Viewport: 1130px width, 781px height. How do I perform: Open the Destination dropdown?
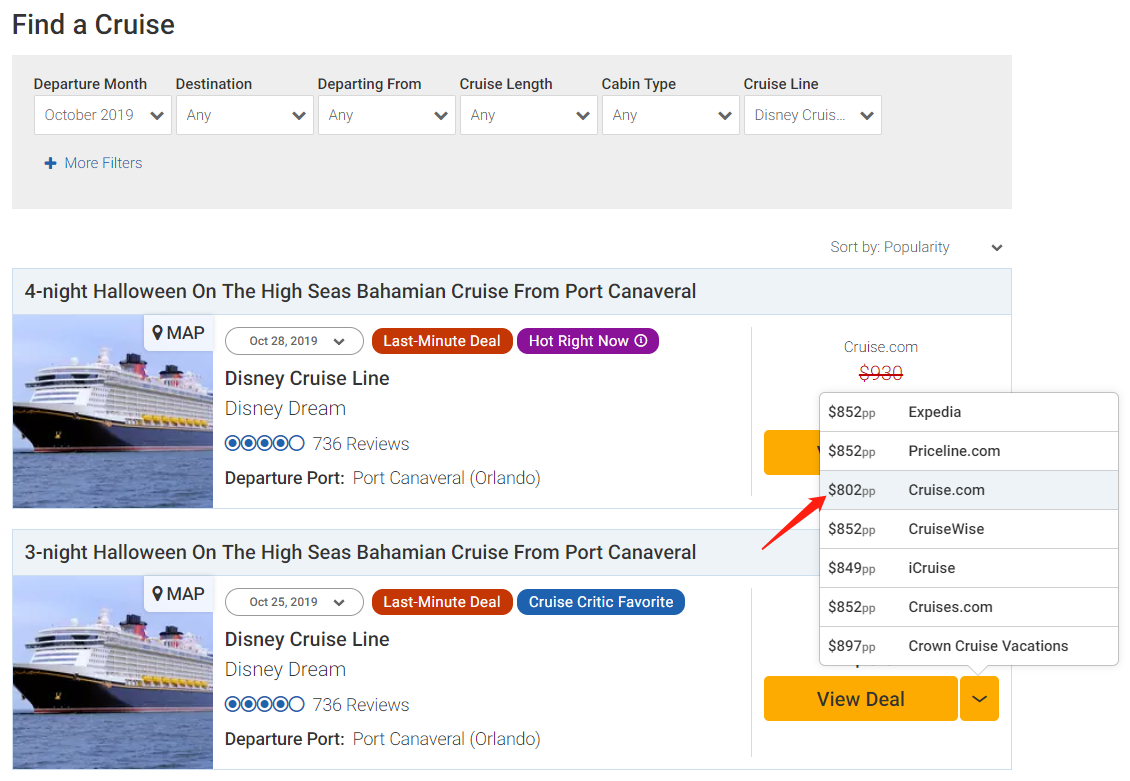point(244,115)
